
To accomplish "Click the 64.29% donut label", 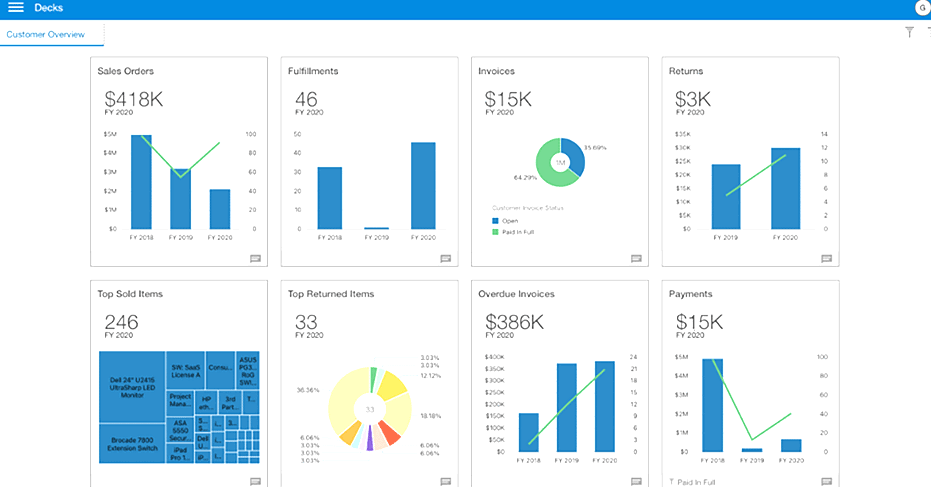I will pyautogui.click(x=525, y=178).
